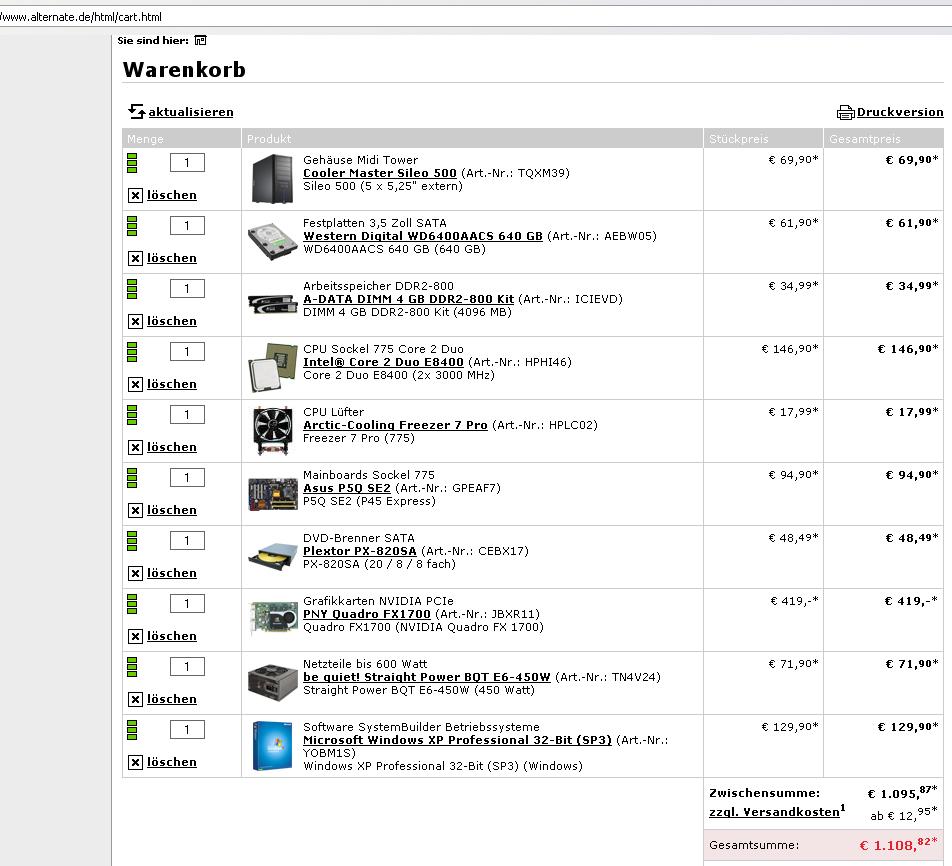The height and width of the screenshot is (866, 952).
Task: Open A-DATA DIMM 4 GB DDR2-800 Kit link
Action: coord(408,299)
